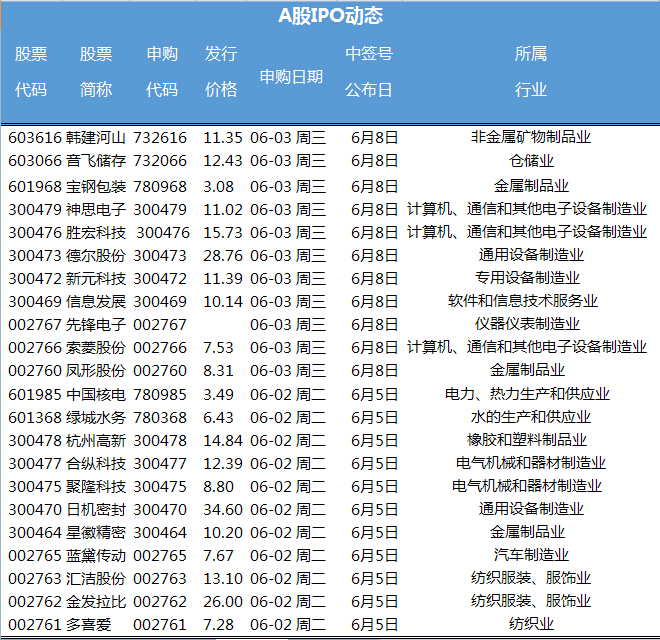660x640 pixels.
Task: Select the price 7.28
Action: pos(218,625)
